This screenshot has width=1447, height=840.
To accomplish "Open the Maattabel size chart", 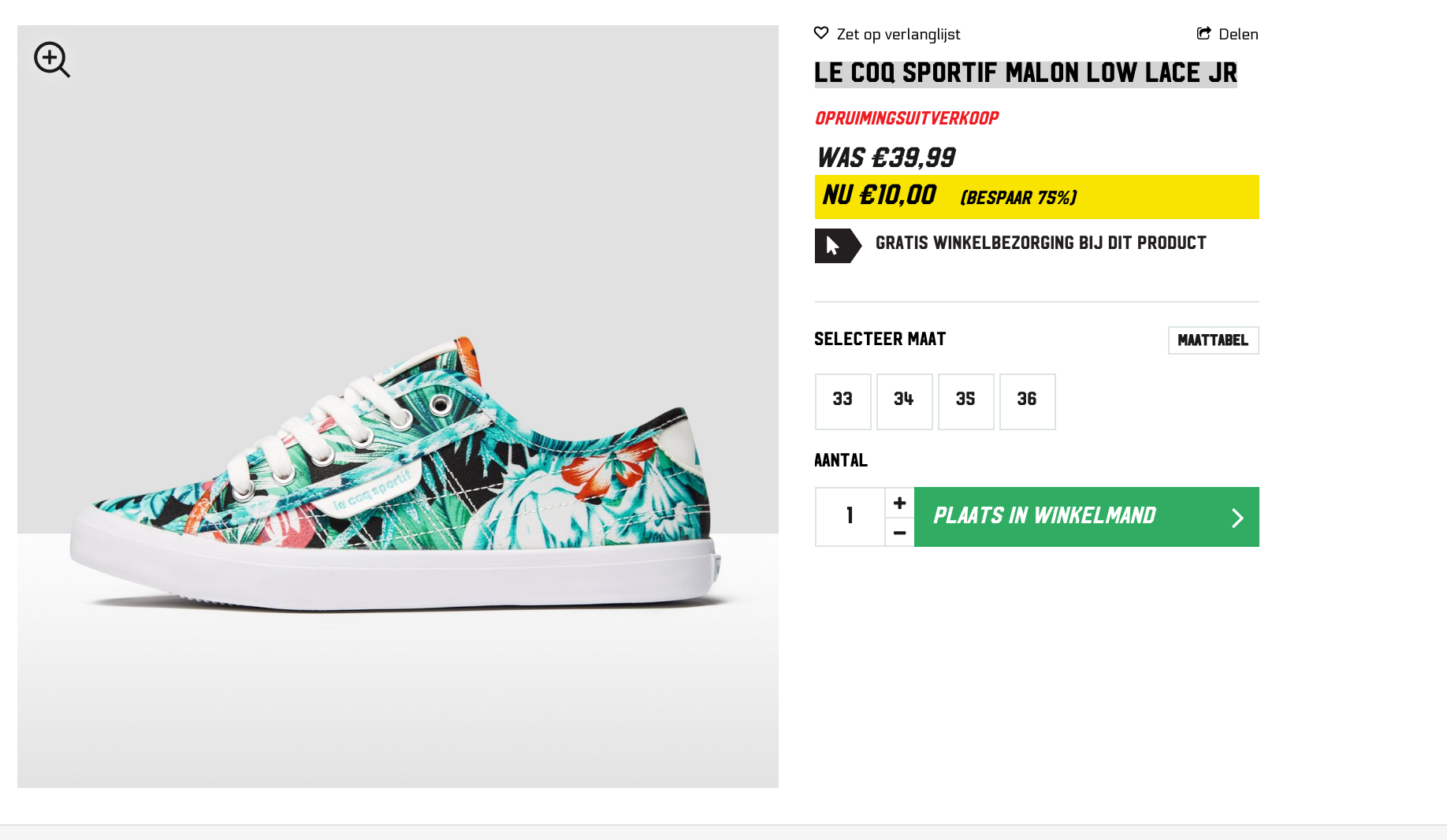I will 1213,340.
